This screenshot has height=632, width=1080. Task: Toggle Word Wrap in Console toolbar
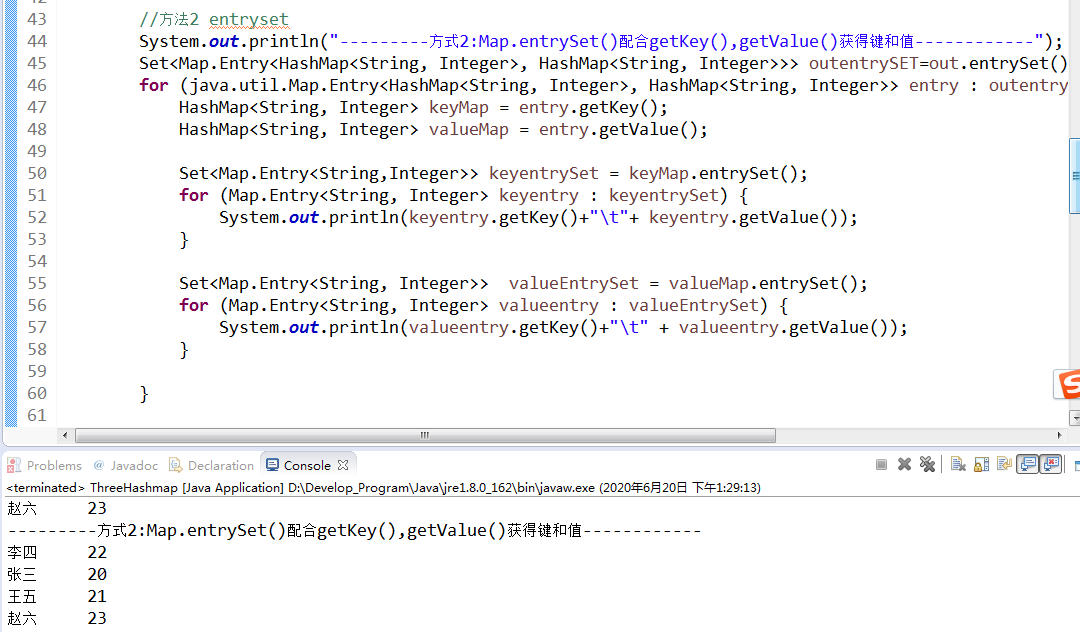pyautogui.click(x=1004, y=465)
